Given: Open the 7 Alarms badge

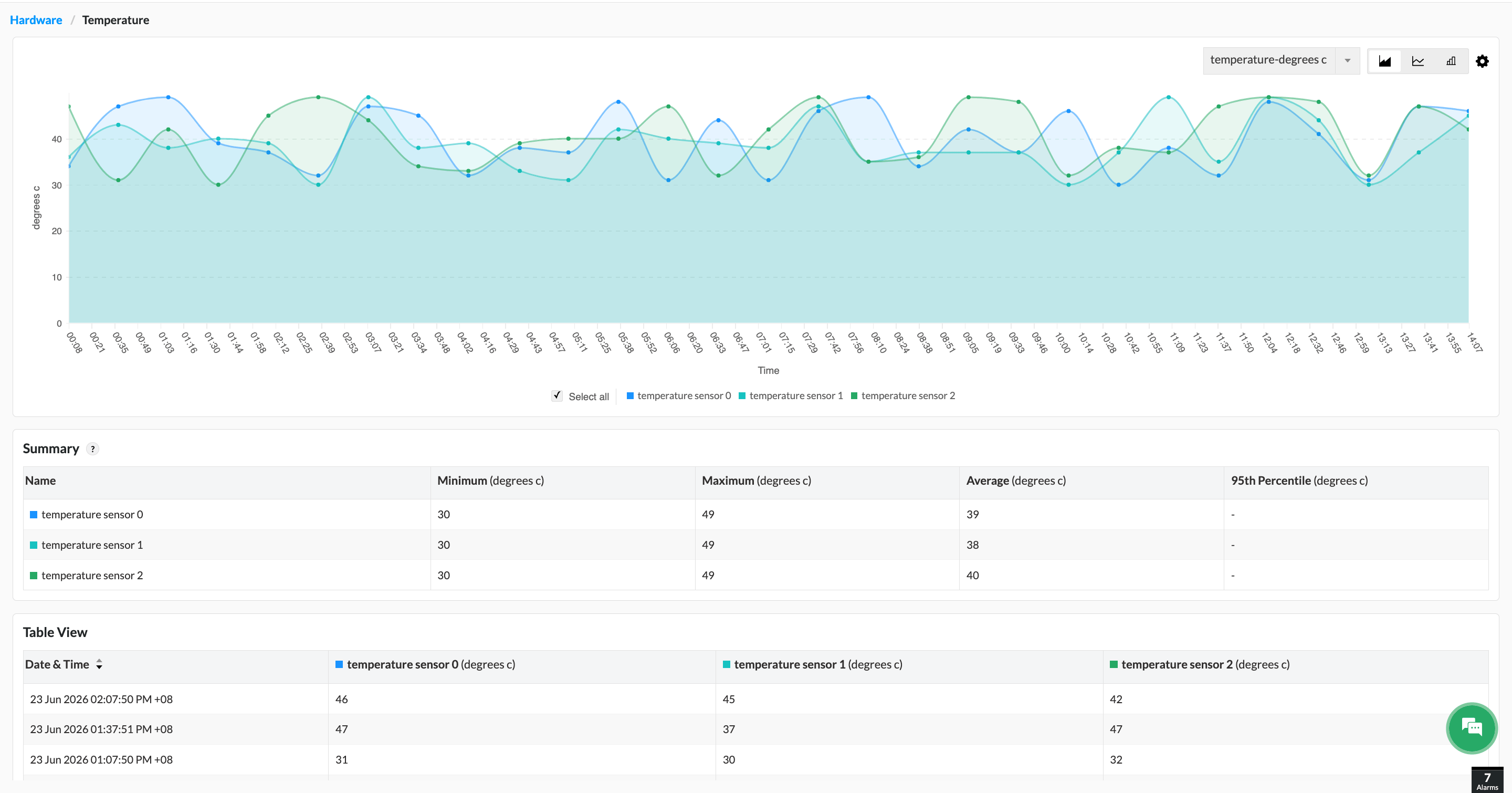Looking at the screenshot, I should (1487, 781).
